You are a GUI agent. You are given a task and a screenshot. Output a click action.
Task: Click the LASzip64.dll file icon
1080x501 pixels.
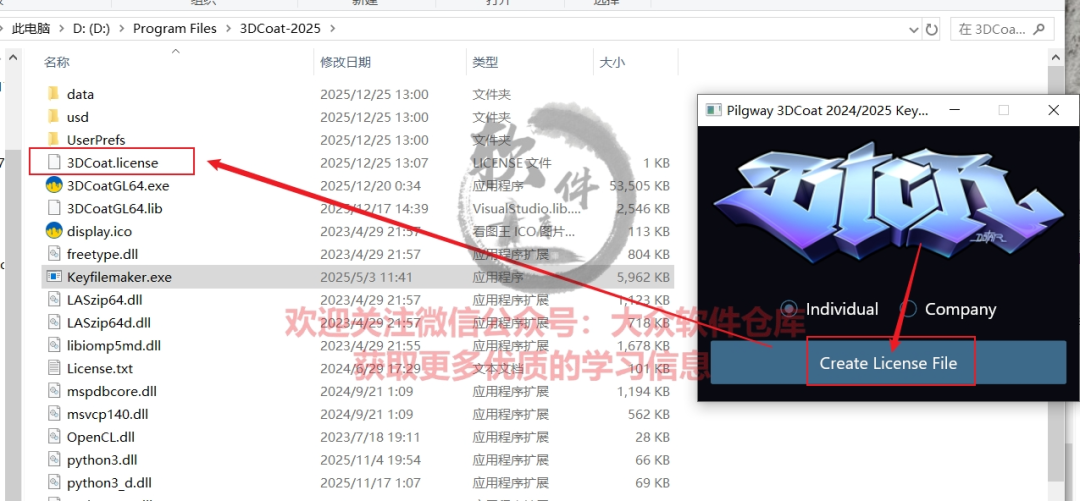coord(54,300)
